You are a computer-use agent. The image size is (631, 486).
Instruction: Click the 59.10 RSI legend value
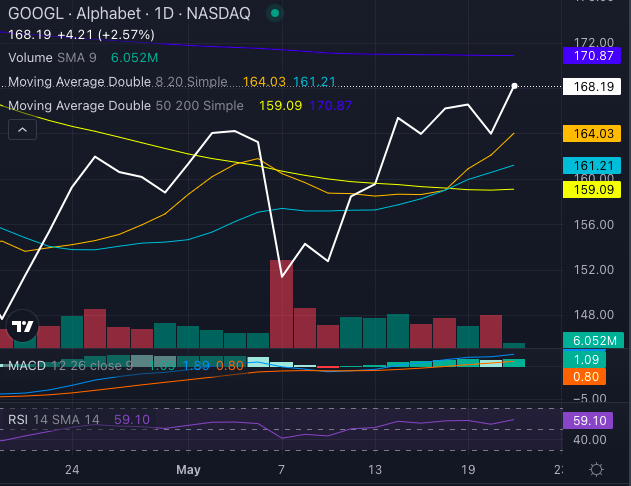(132, 420)
